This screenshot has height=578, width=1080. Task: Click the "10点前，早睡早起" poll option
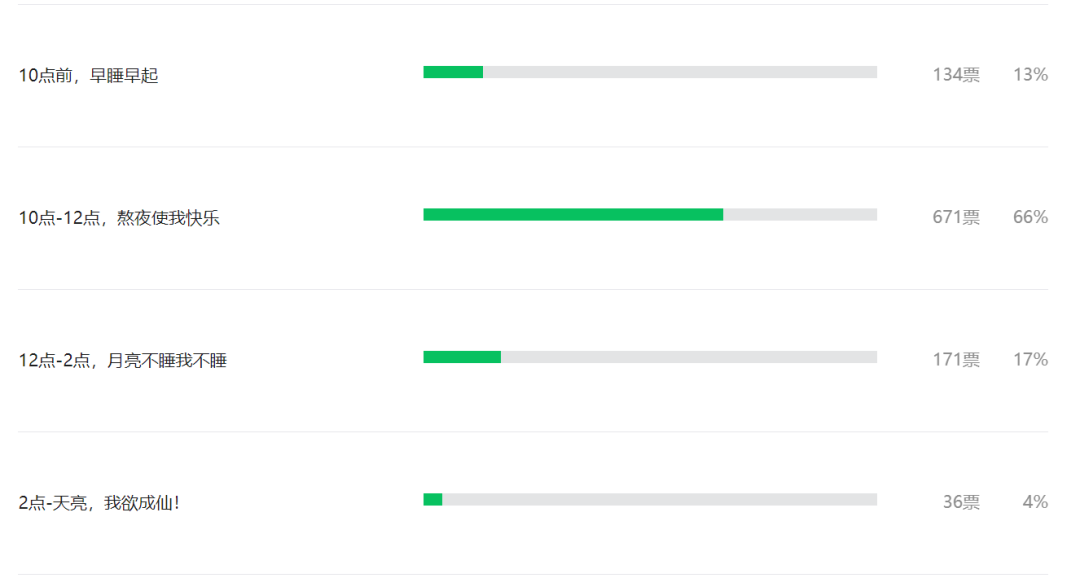click(88, 75)
